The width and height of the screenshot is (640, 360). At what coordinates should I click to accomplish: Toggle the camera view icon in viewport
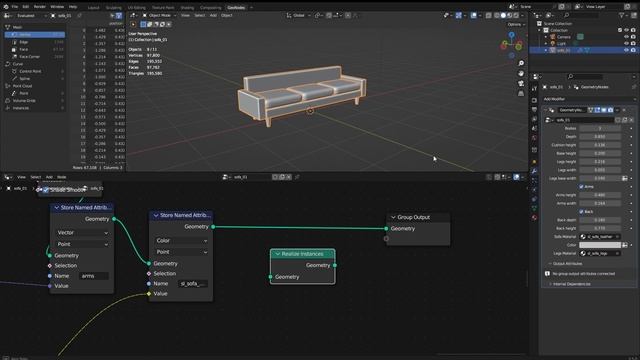[x=521, y=83]
